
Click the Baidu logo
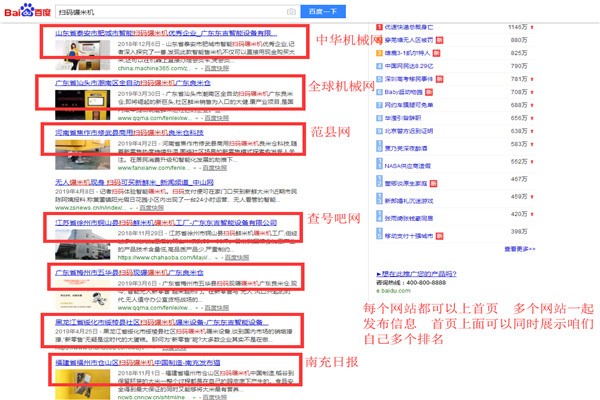click(27, 10)
